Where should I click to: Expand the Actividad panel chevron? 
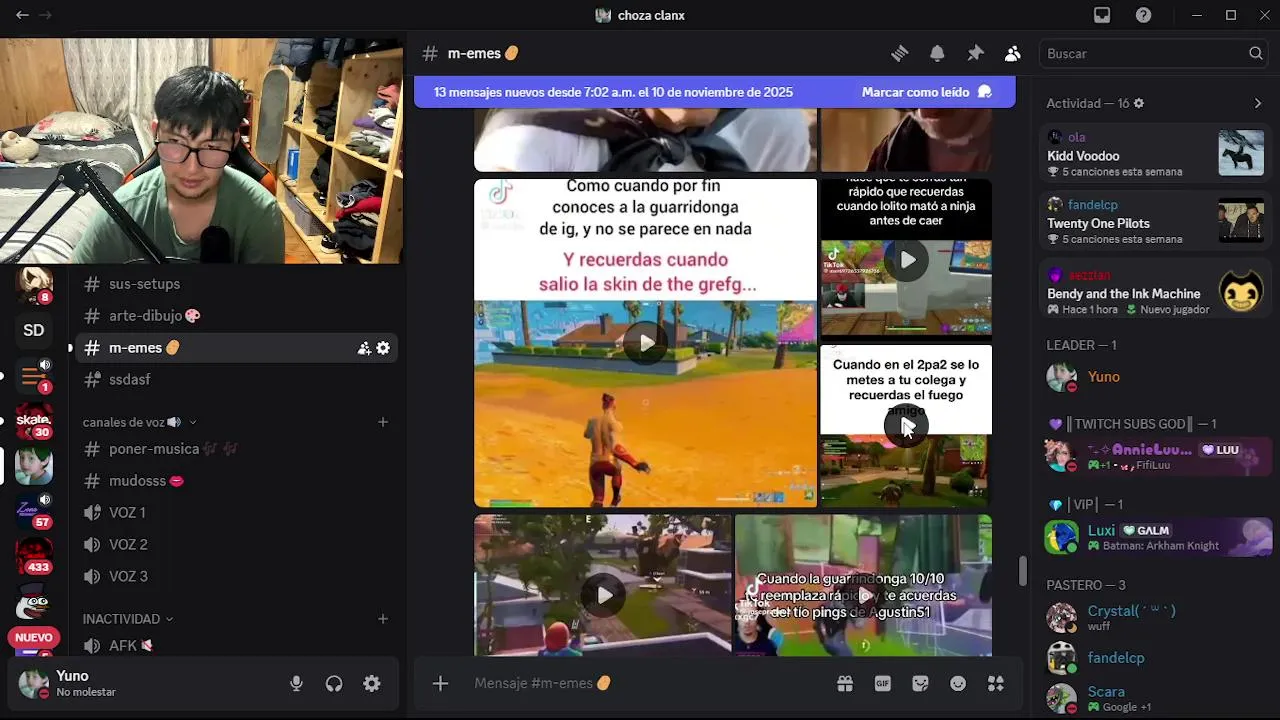point(1258,103)
